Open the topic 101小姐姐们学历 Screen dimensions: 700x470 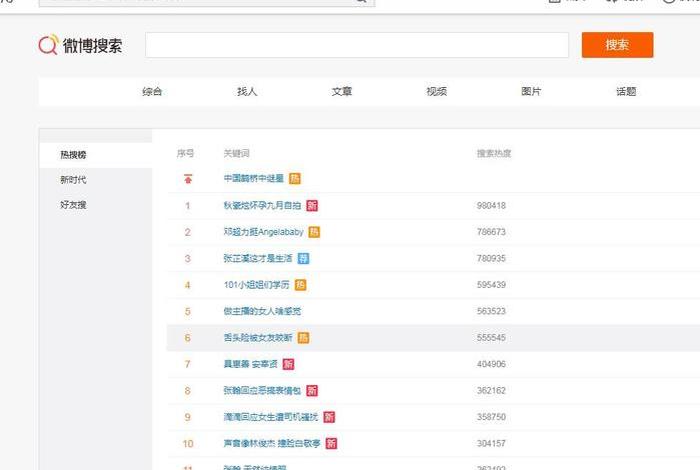(256, 285)
